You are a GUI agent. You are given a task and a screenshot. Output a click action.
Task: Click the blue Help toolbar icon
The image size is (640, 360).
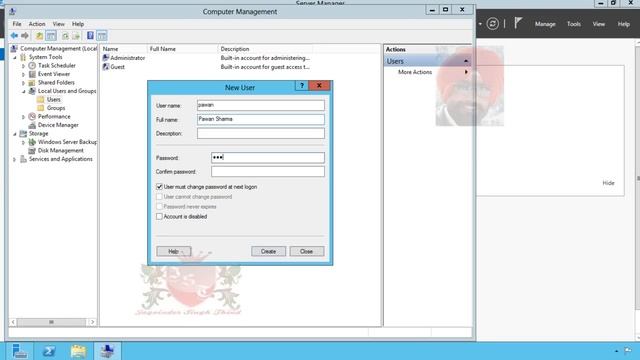(x=90, y=36)
